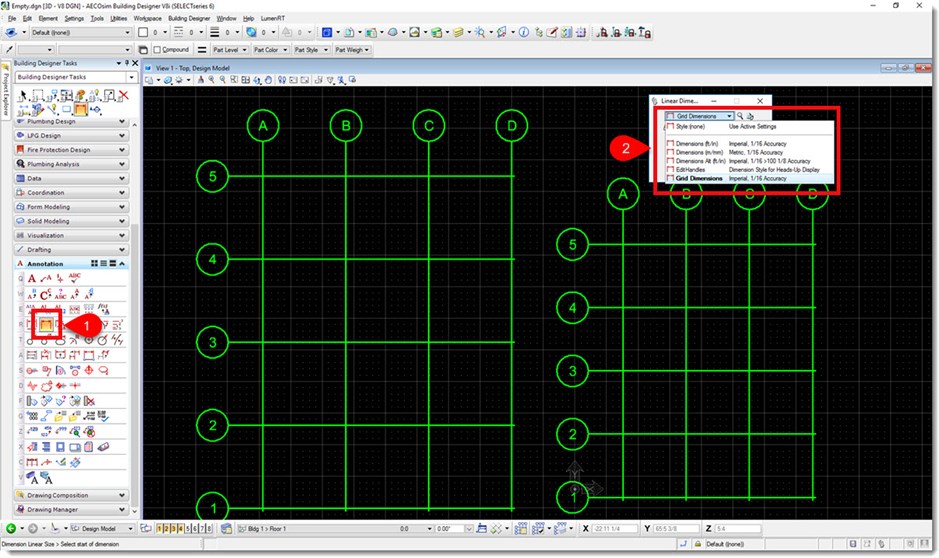Click the Rotate View icon in view toolbar
939x558 pixels.
257,80
